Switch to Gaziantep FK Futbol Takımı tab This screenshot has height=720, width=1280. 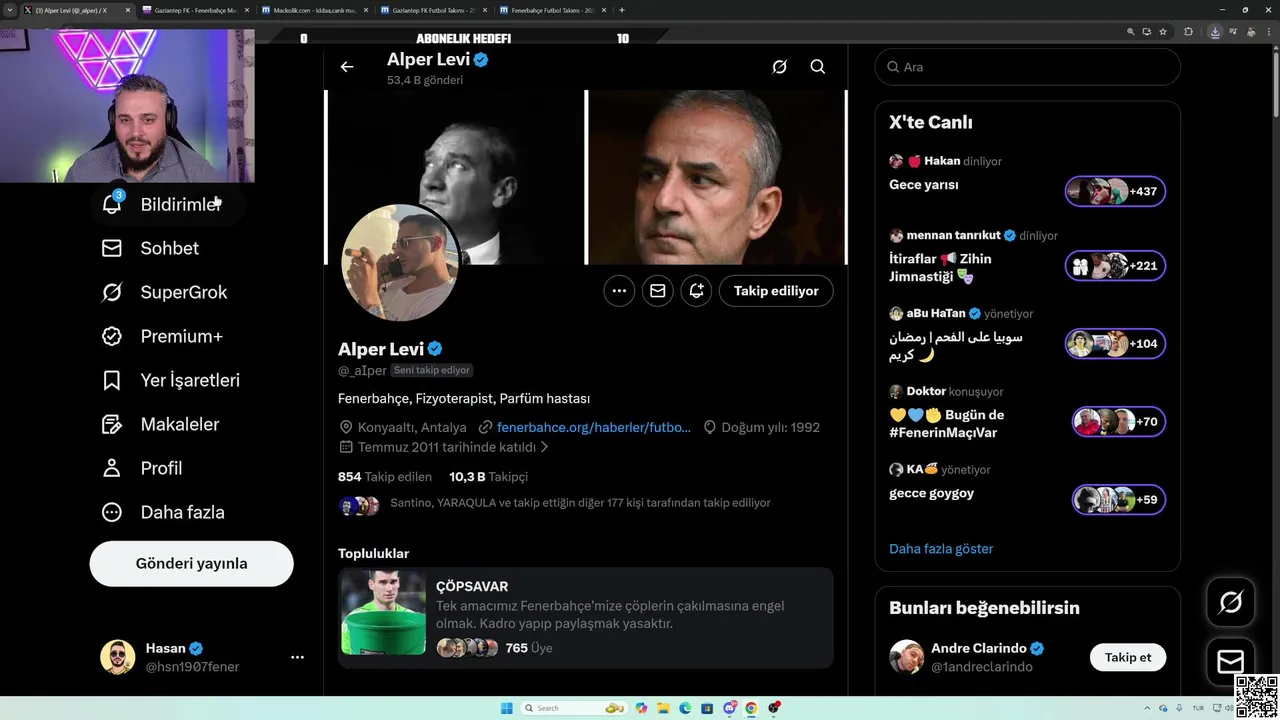[x=435, y=10]
